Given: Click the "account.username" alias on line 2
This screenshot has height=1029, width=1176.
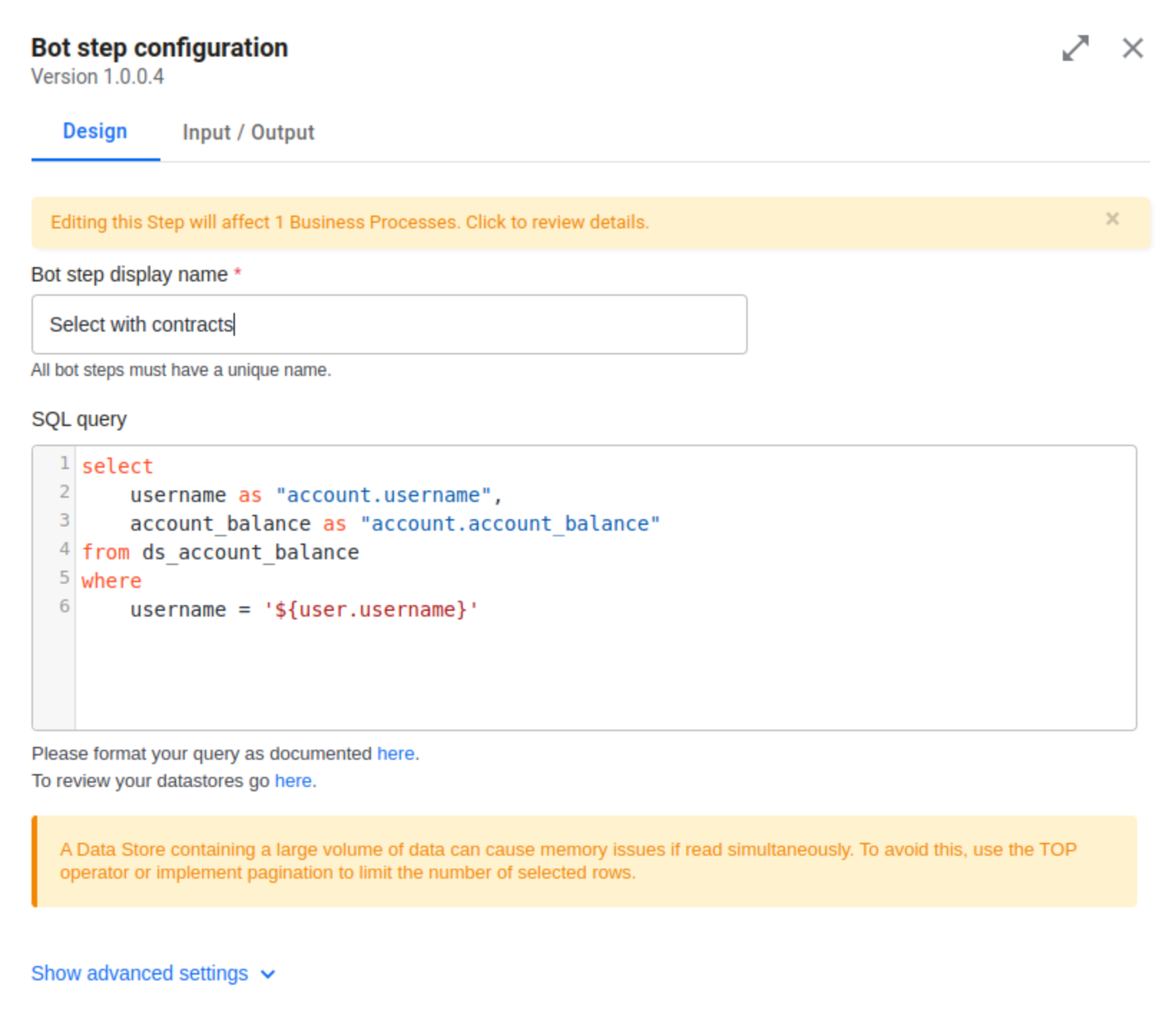Looking at the screenshot, I should (x=383, y=495).
